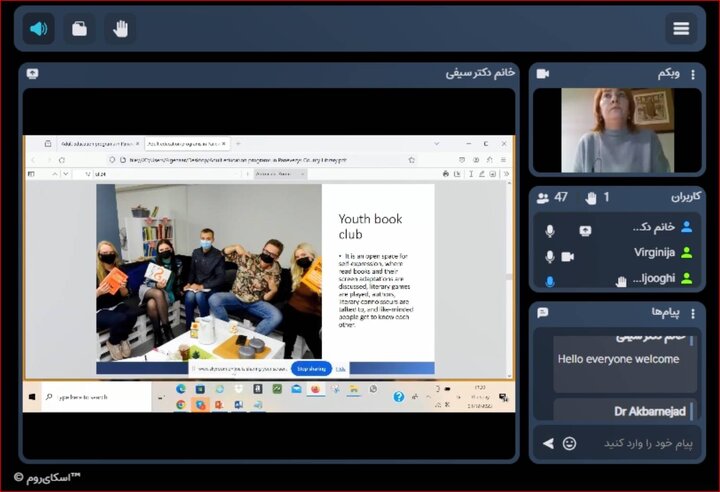Select user Virginija in the users list

[x=655, y=253]
